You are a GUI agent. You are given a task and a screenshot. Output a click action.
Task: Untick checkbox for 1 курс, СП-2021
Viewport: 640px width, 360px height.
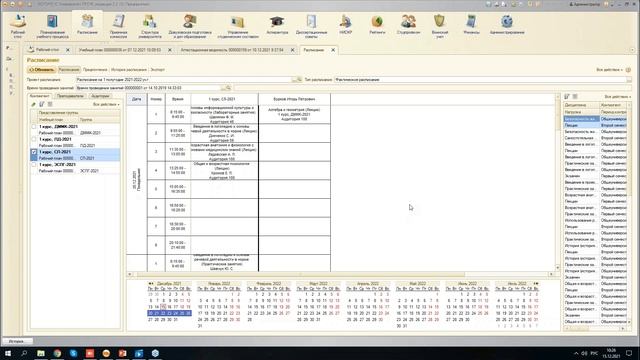(34, 152)
